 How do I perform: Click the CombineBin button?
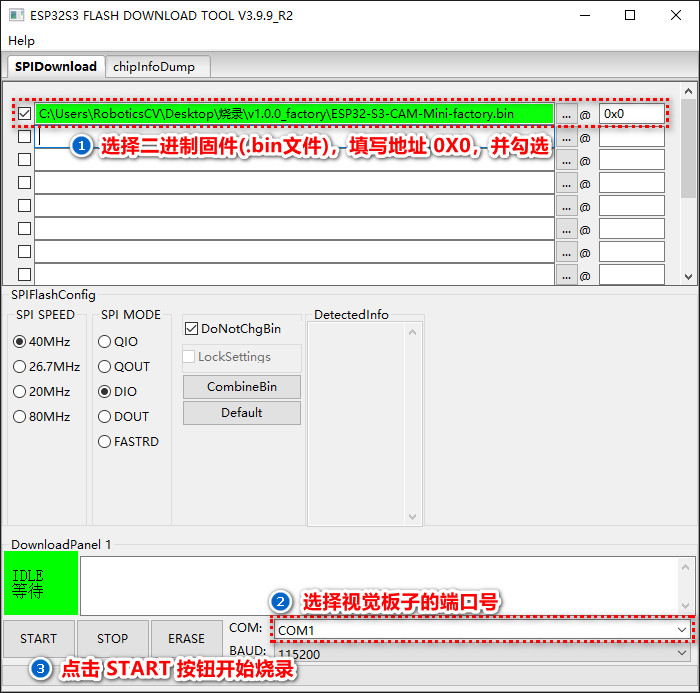[242, 387]
